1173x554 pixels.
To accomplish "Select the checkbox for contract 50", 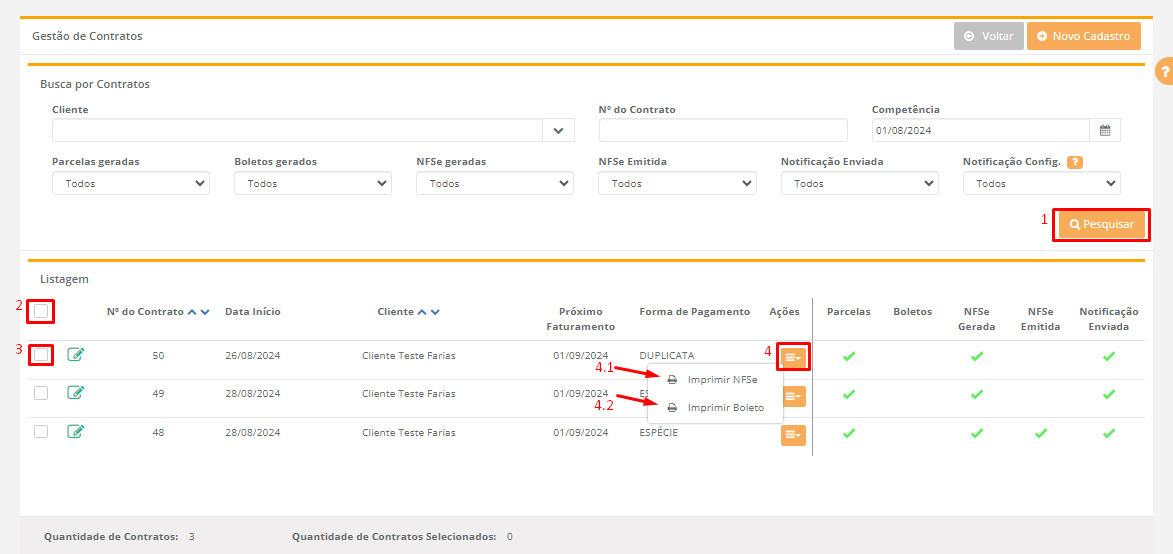I will point(41,354).
